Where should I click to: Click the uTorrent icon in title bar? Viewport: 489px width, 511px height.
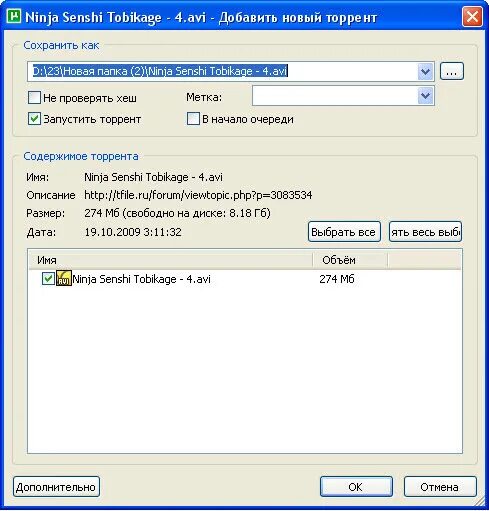(x=14, y=16)
